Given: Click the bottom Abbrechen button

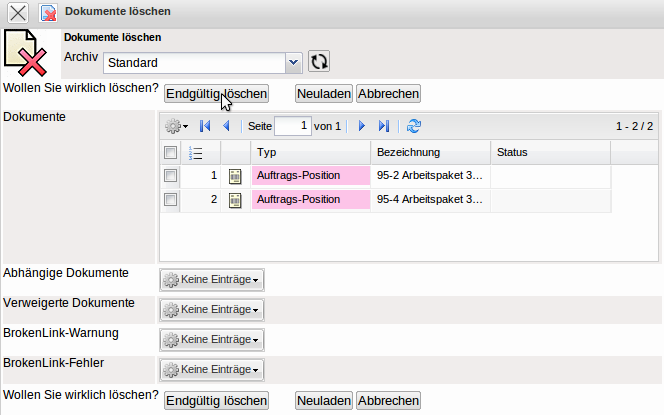Looking at the screenshot, I should [388, 401].
